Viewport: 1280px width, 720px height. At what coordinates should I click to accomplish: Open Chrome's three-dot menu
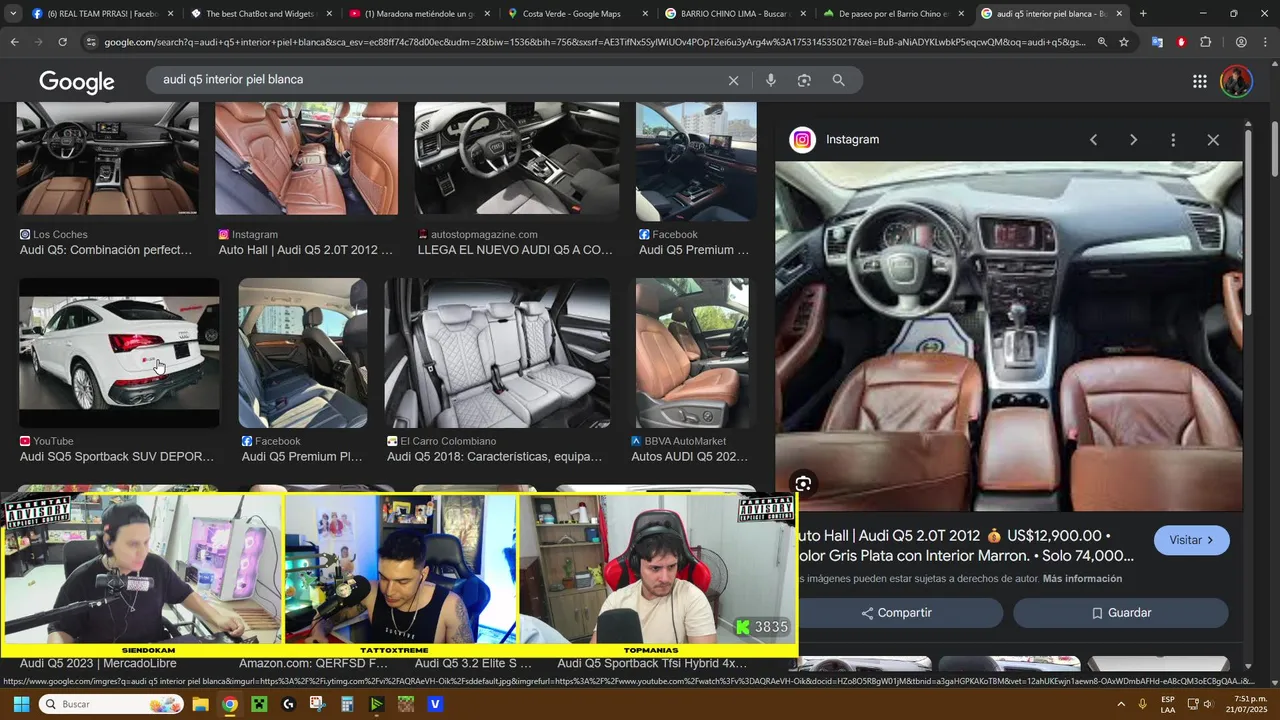[x=1266, y=42]
